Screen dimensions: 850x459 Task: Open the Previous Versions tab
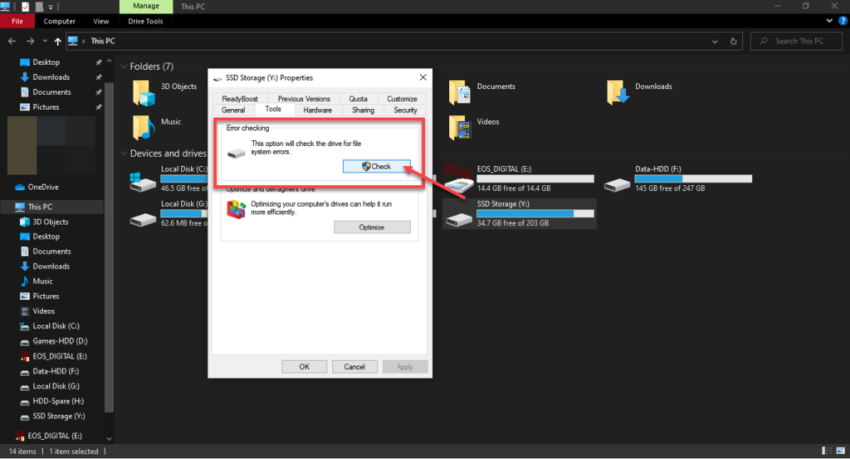coord(304,99)
